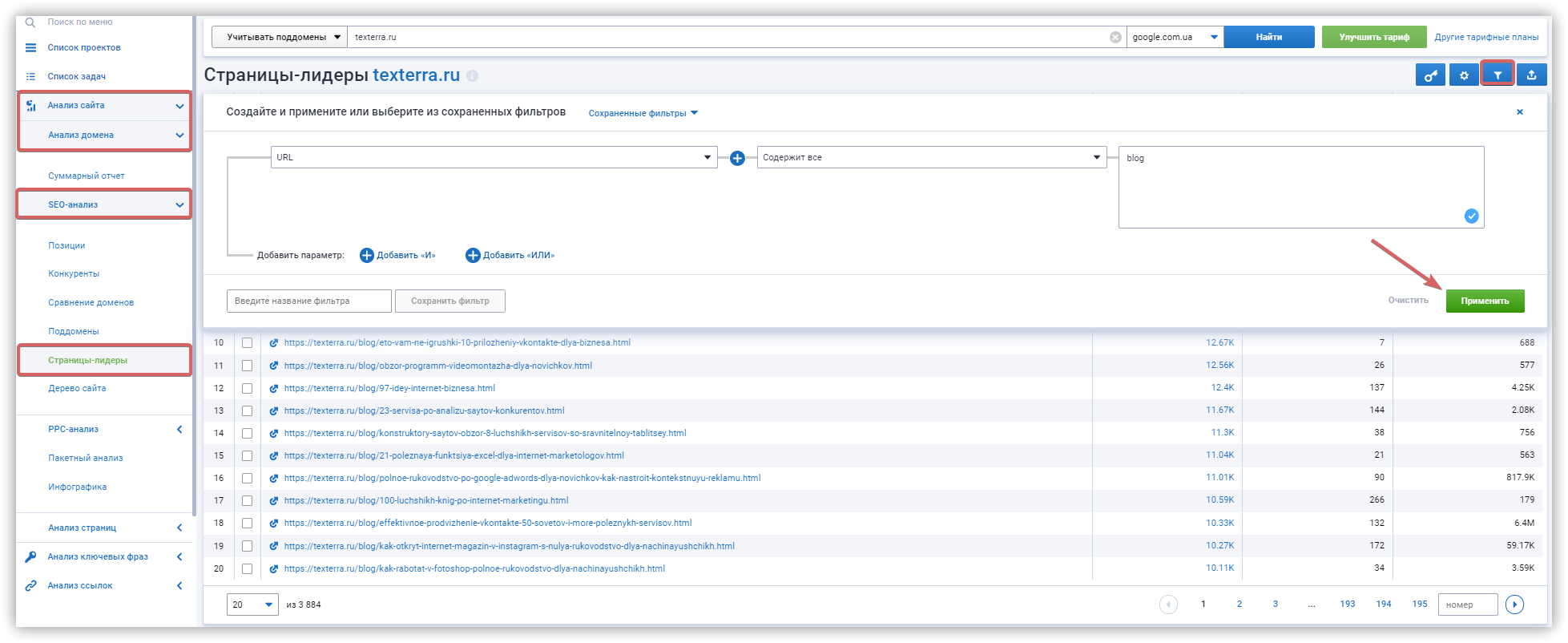Open external link icon for row 12
The image size is (1568, 643).
[x=273, y=388]
